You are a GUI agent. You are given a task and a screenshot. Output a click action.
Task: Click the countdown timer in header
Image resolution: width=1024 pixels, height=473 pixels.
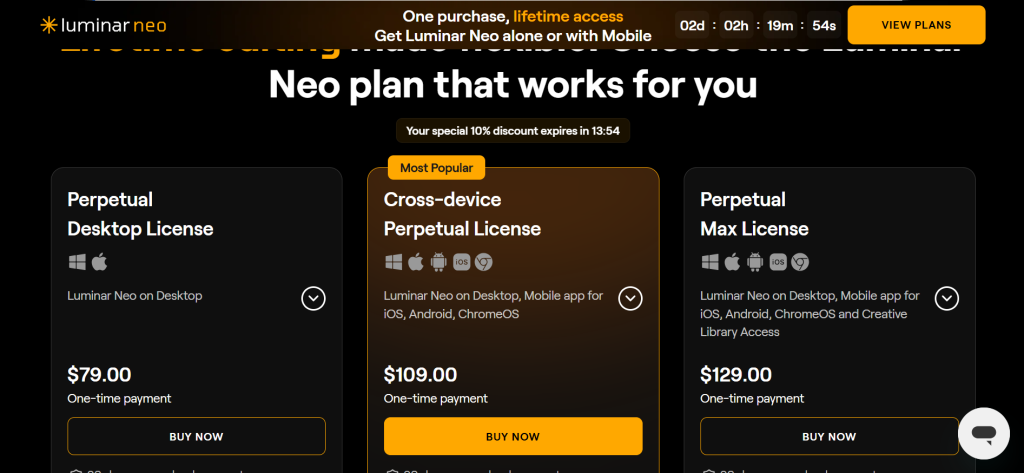(756, 25)
